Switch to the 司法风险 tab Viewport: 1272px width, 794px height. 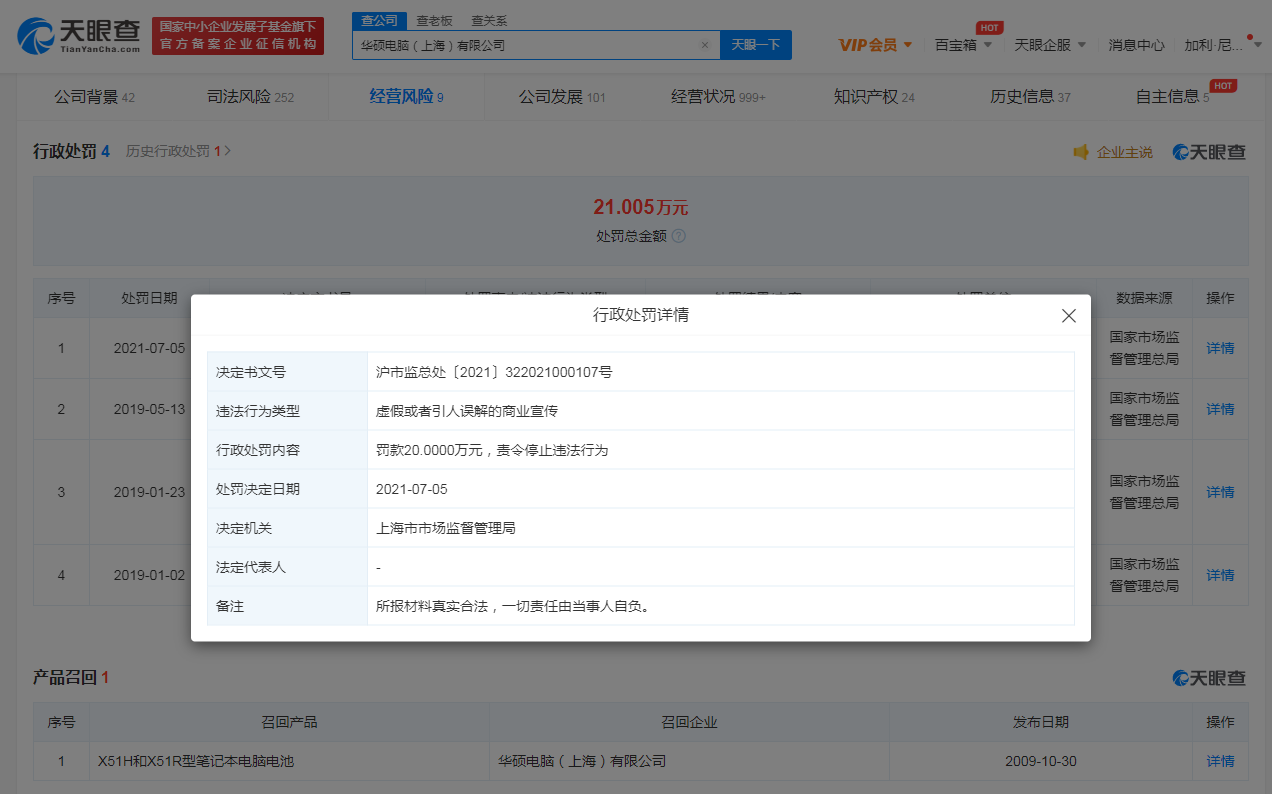[x=250, y=97]
